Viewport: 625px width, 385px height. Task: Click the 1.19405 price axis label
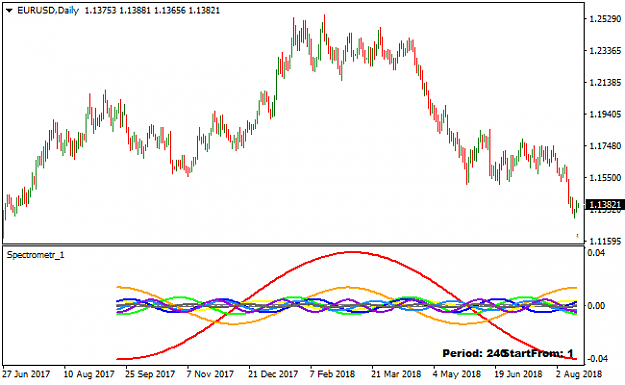pyautogui.click(x=605, y=114)
